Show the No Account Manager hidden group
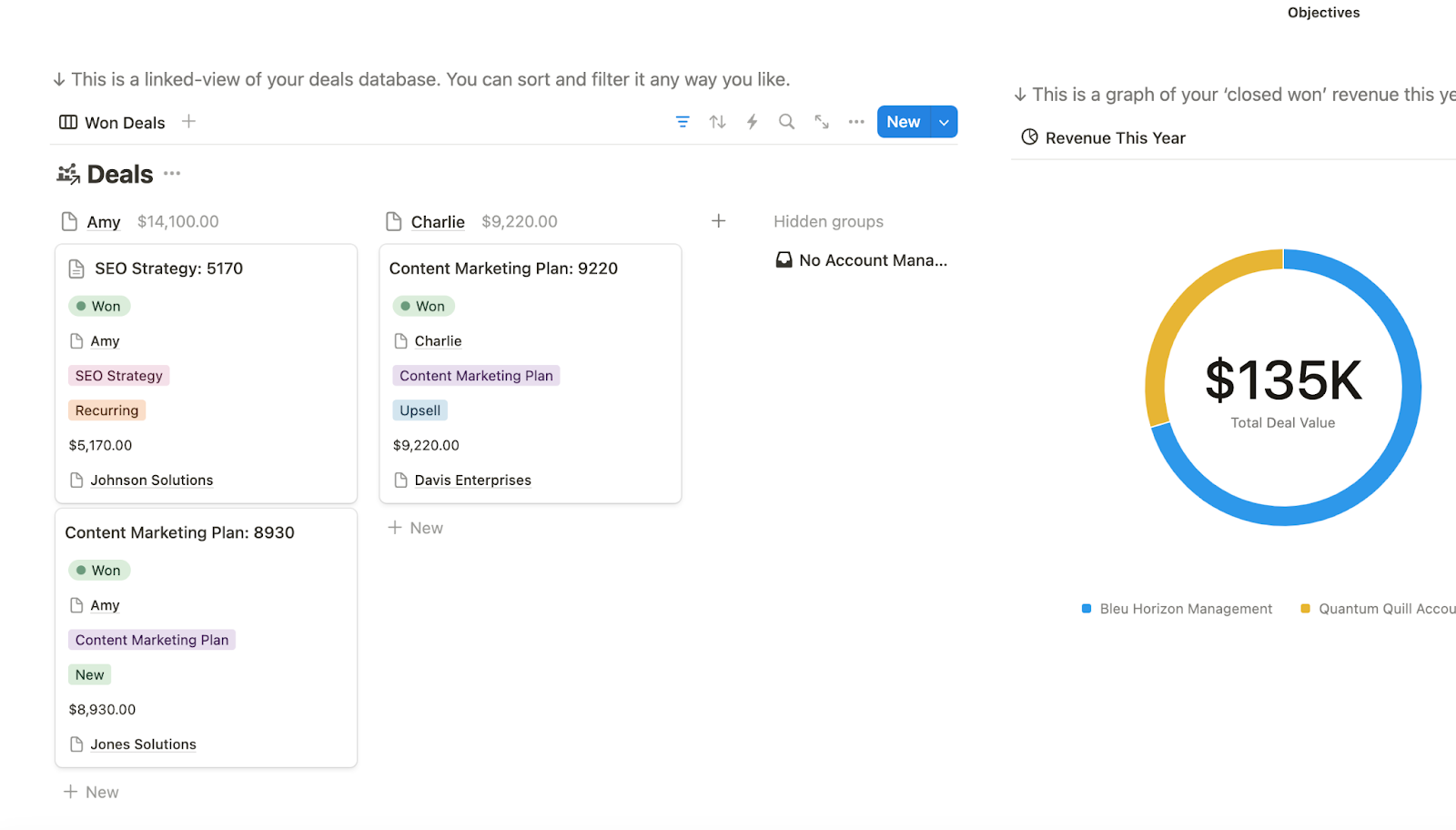The height and width of the screenshot is (830, 1456). coord(861,260)
